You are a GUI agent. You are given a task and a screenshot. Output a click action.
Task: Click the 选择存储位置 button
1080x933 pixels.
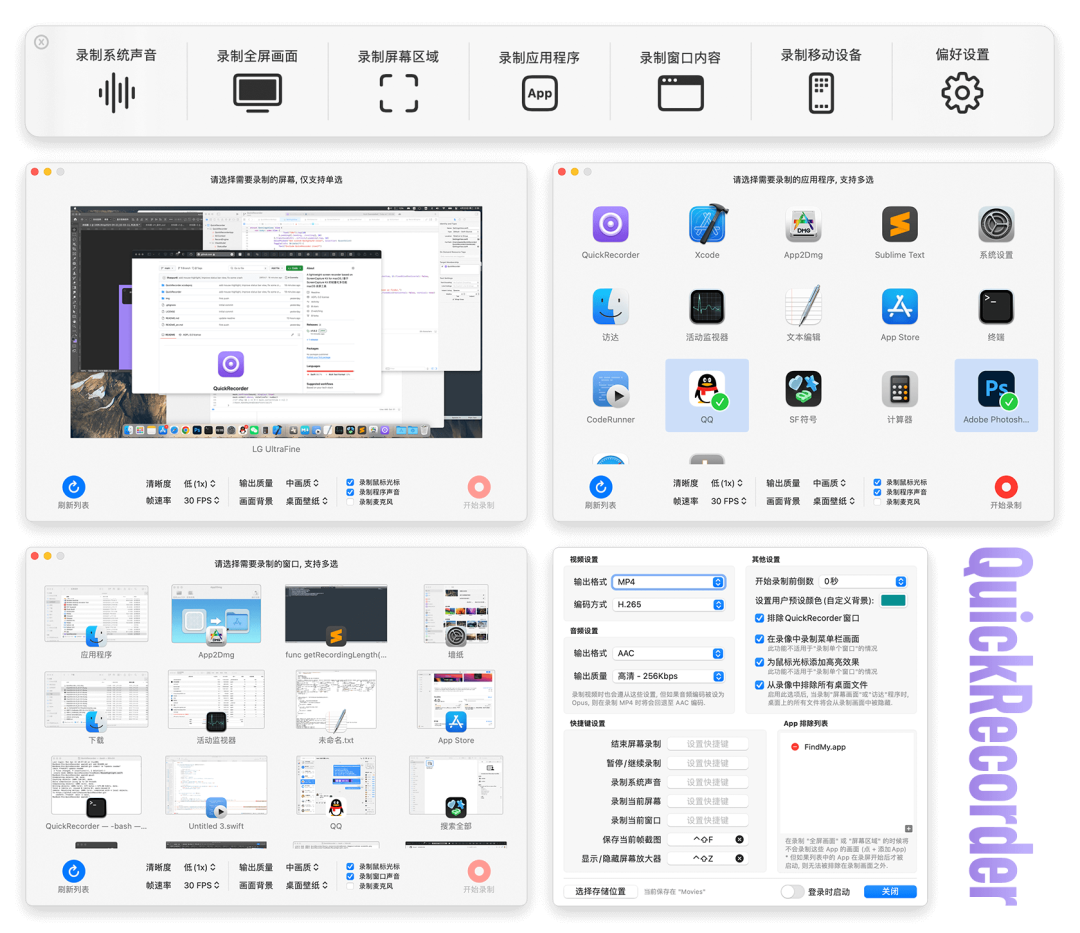click(598, 891)
